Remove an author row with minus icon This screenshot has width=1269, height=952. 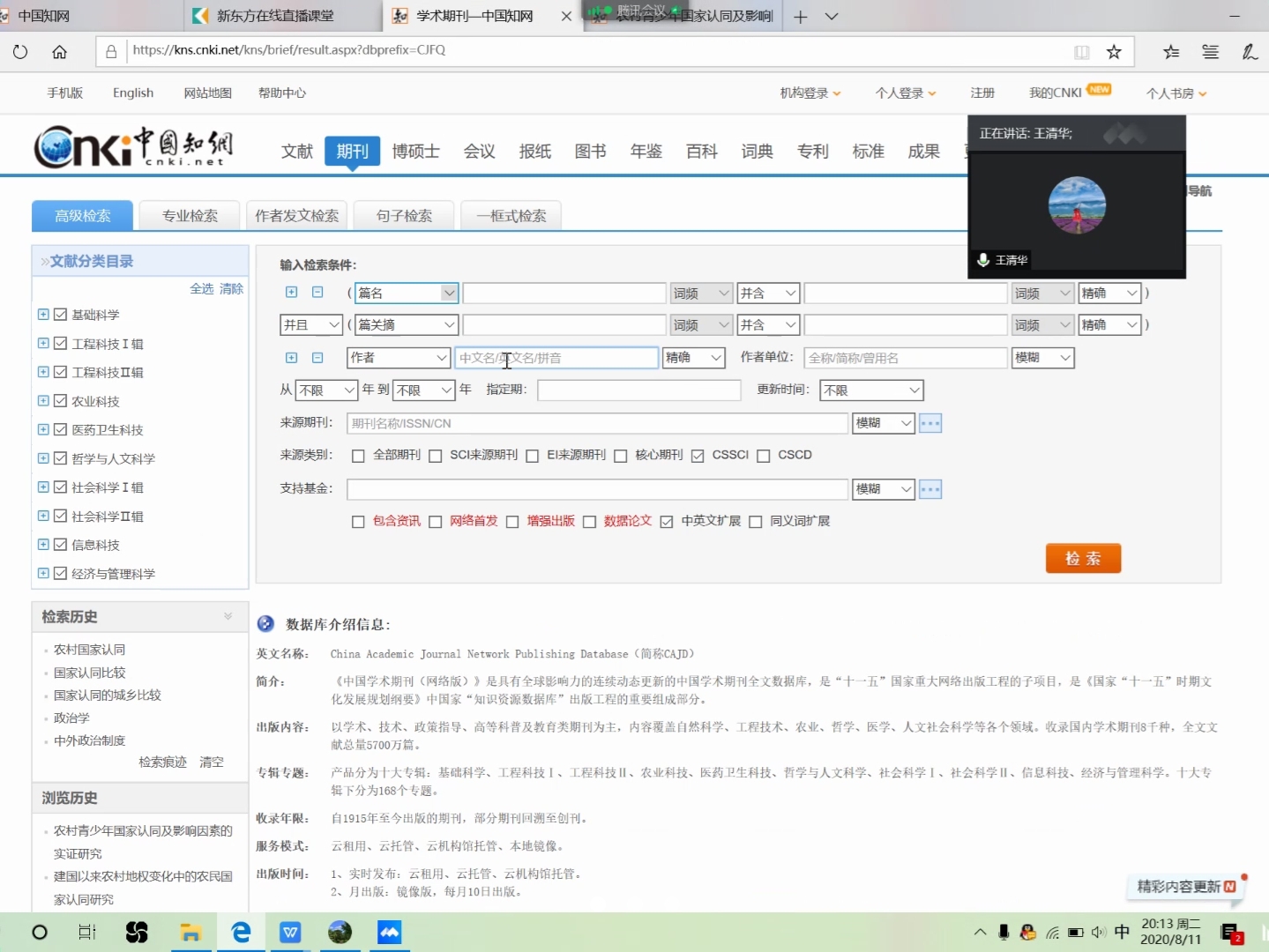(x=317, y=357)
